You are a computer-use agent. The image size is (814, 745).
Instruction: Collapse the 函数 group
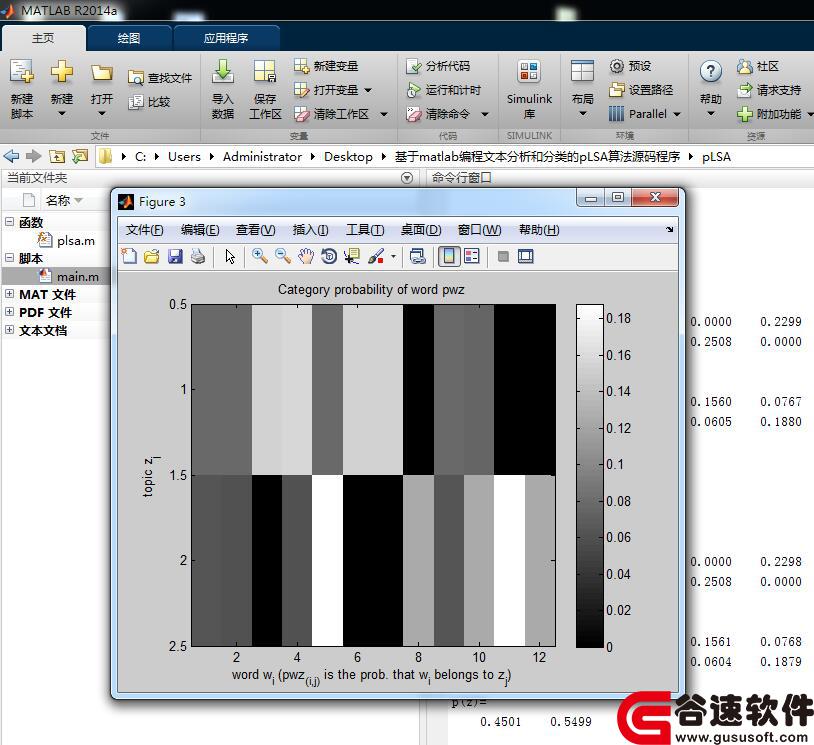(9, 222)
